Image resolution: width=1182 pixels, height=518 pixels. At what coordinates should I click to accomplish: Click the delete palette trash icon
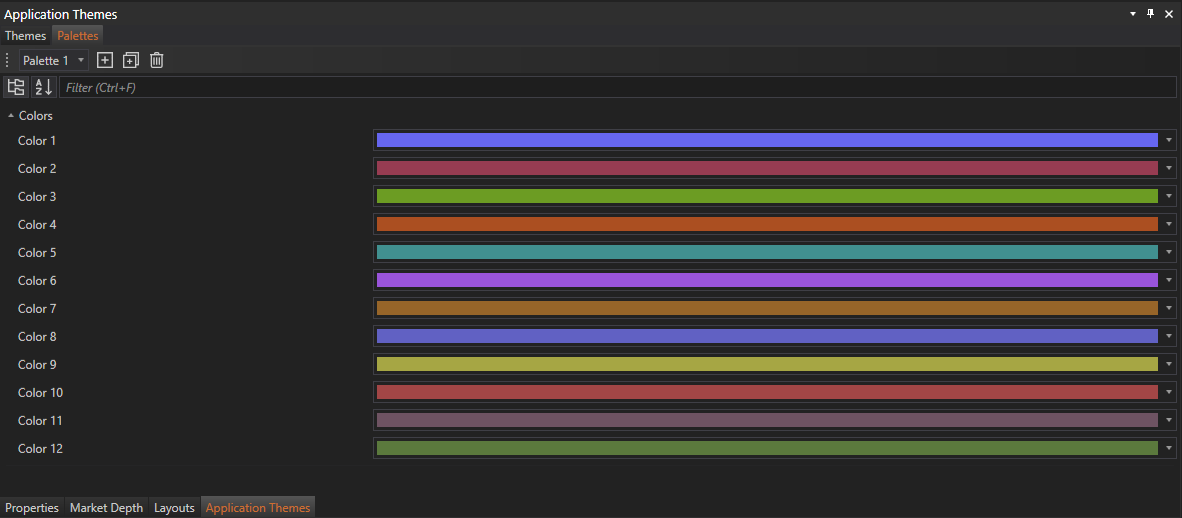point(156,61)
